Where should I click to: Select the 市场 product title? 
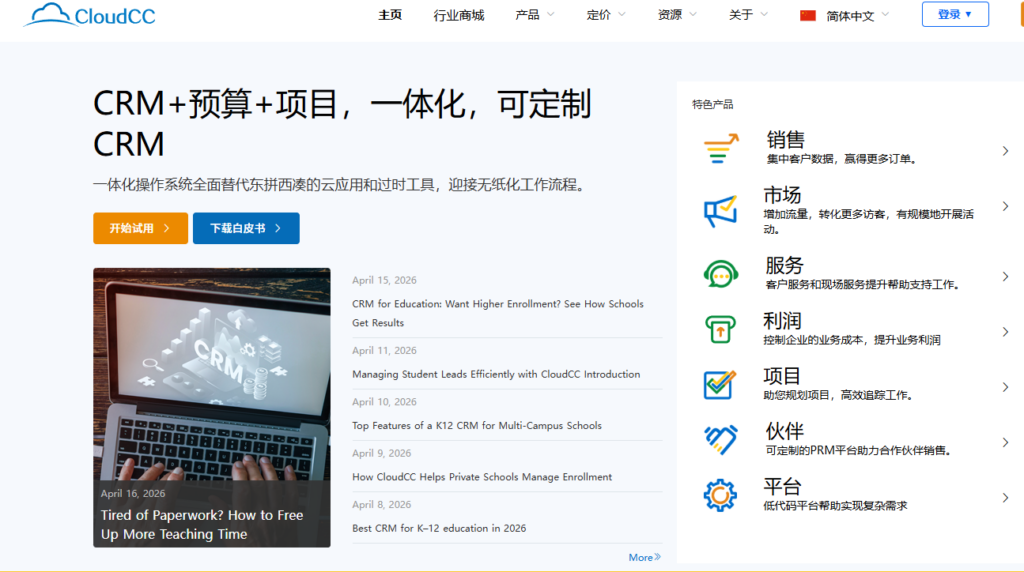(782, 195)
